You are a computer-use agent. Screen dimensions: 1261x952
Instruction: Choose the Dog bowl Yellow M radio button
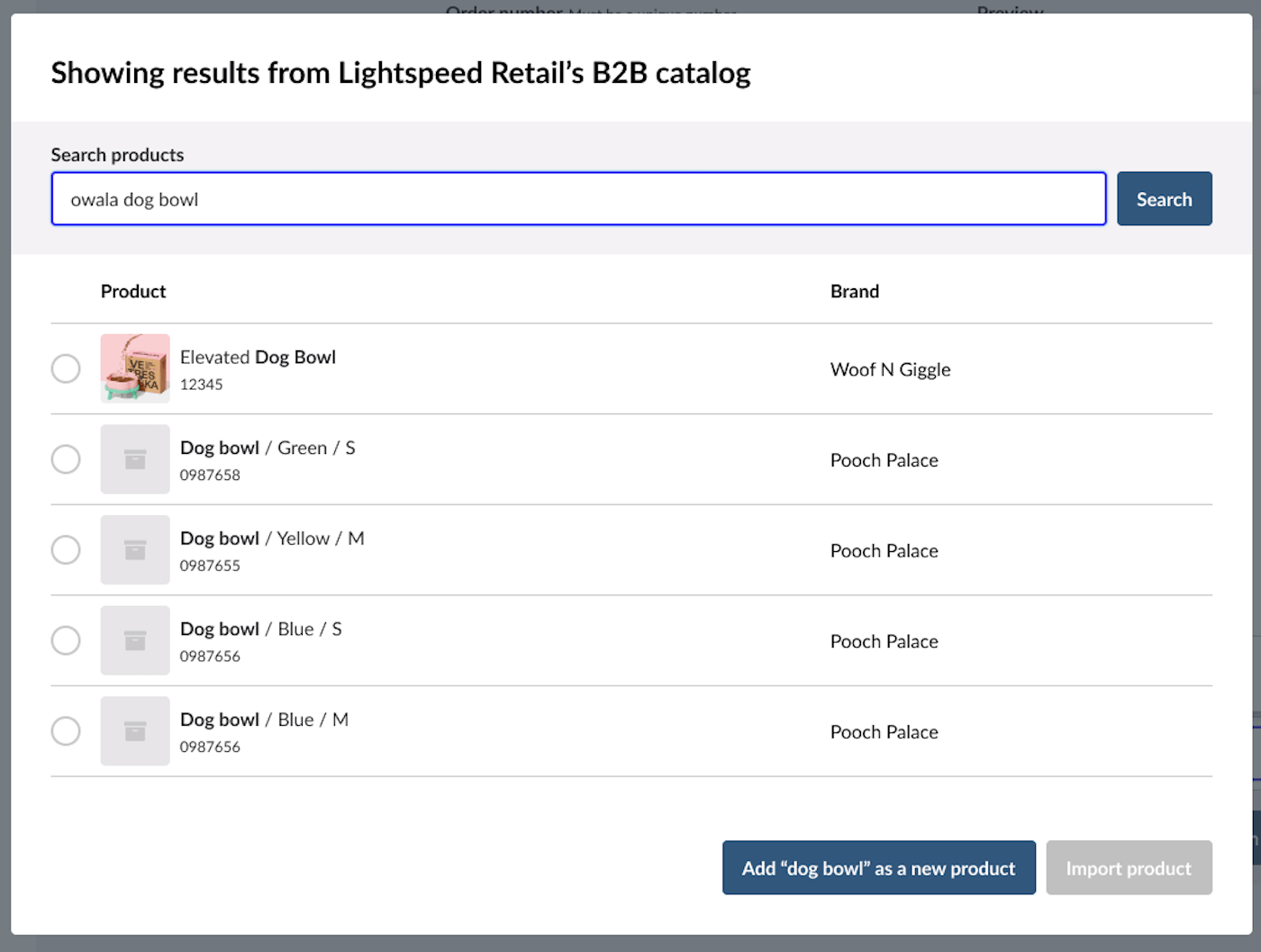pos(66,549)
